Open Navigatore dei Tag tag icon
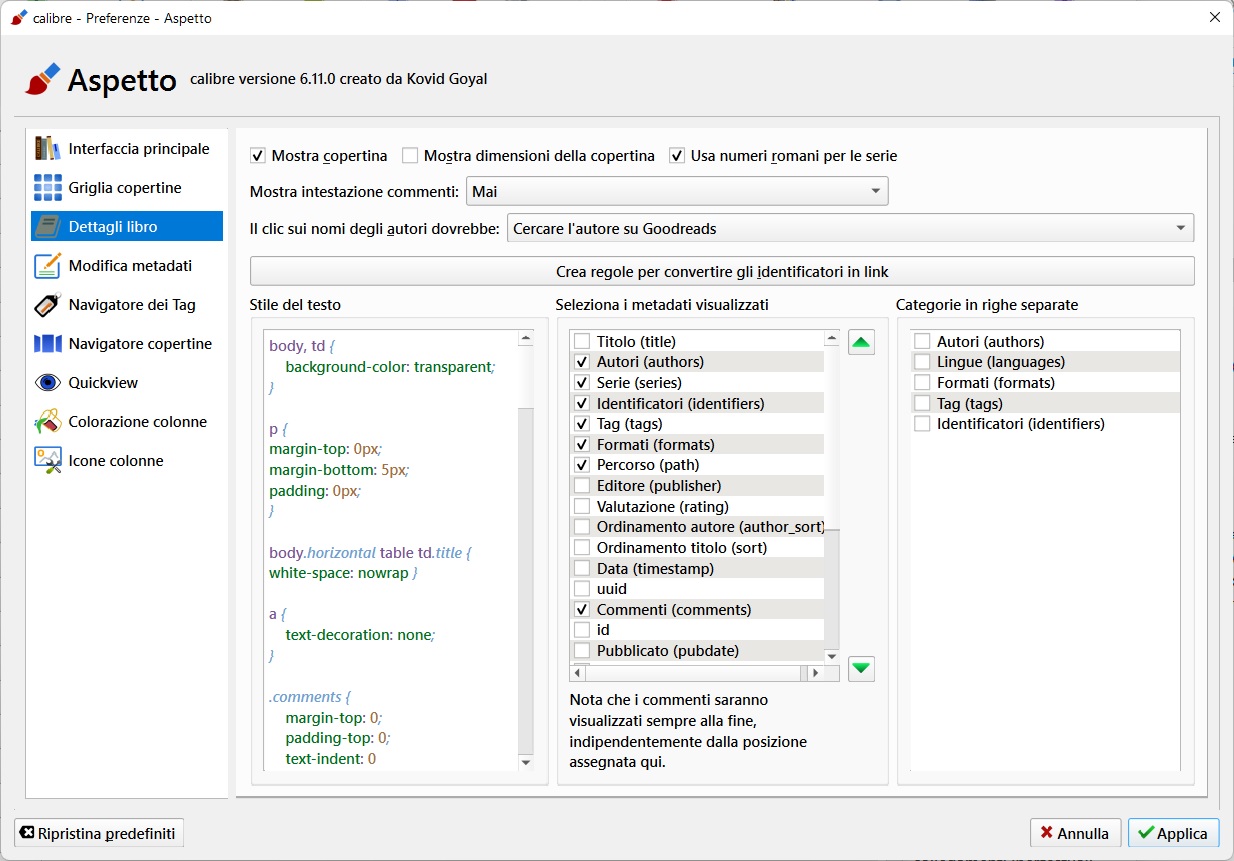 point(48,305)
